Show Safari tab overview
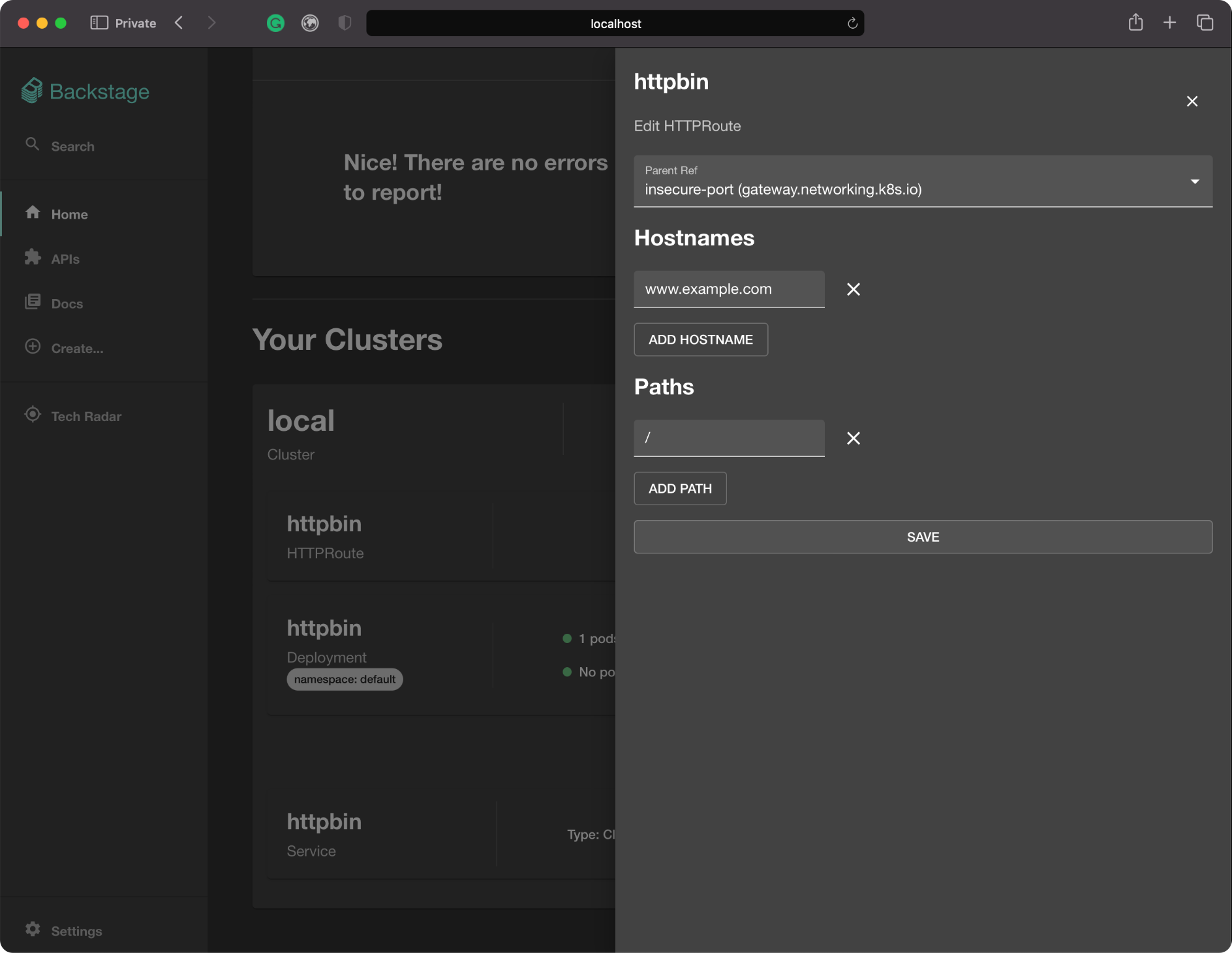The height and width of the screenshot is (953, 1232). pyautogui.click(x=1205, y=23)
